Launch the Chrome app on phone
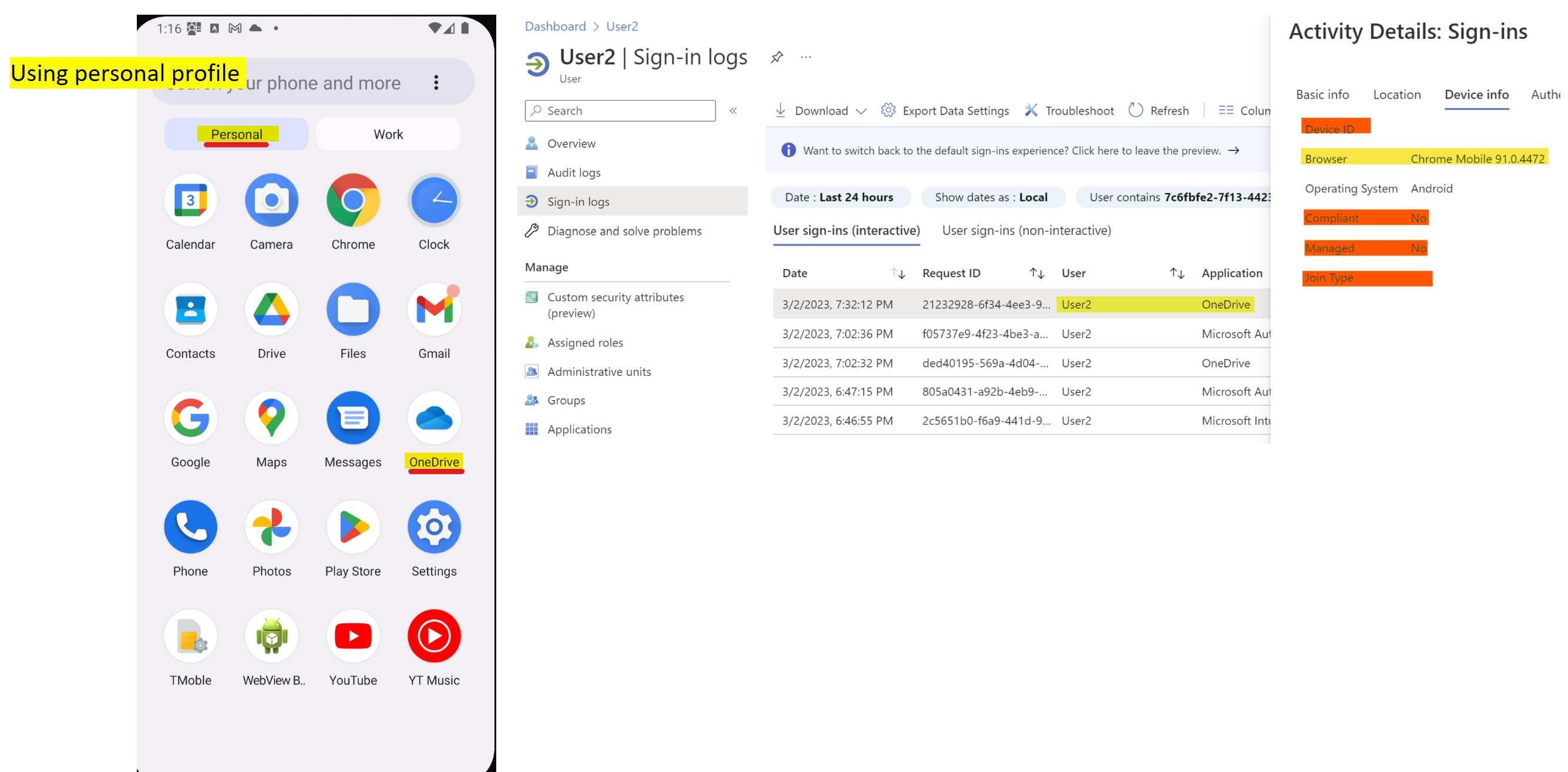This screenshot has height=772, width=1568. tap(352, 201)
